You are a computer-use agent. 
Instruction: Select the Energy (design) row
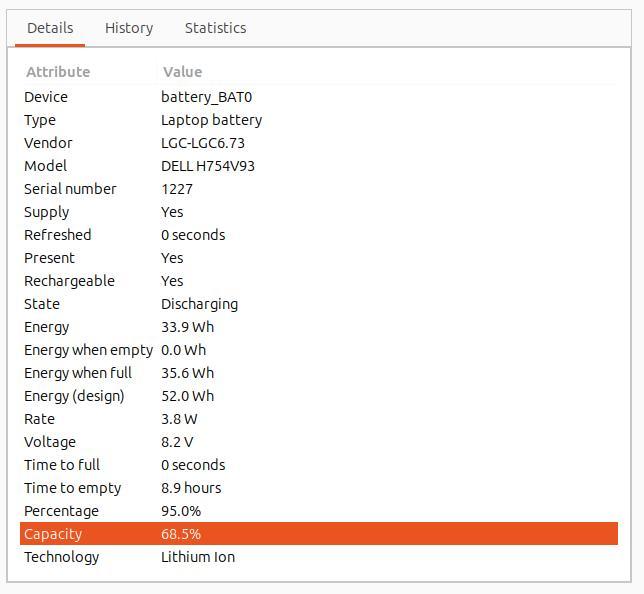319,396
